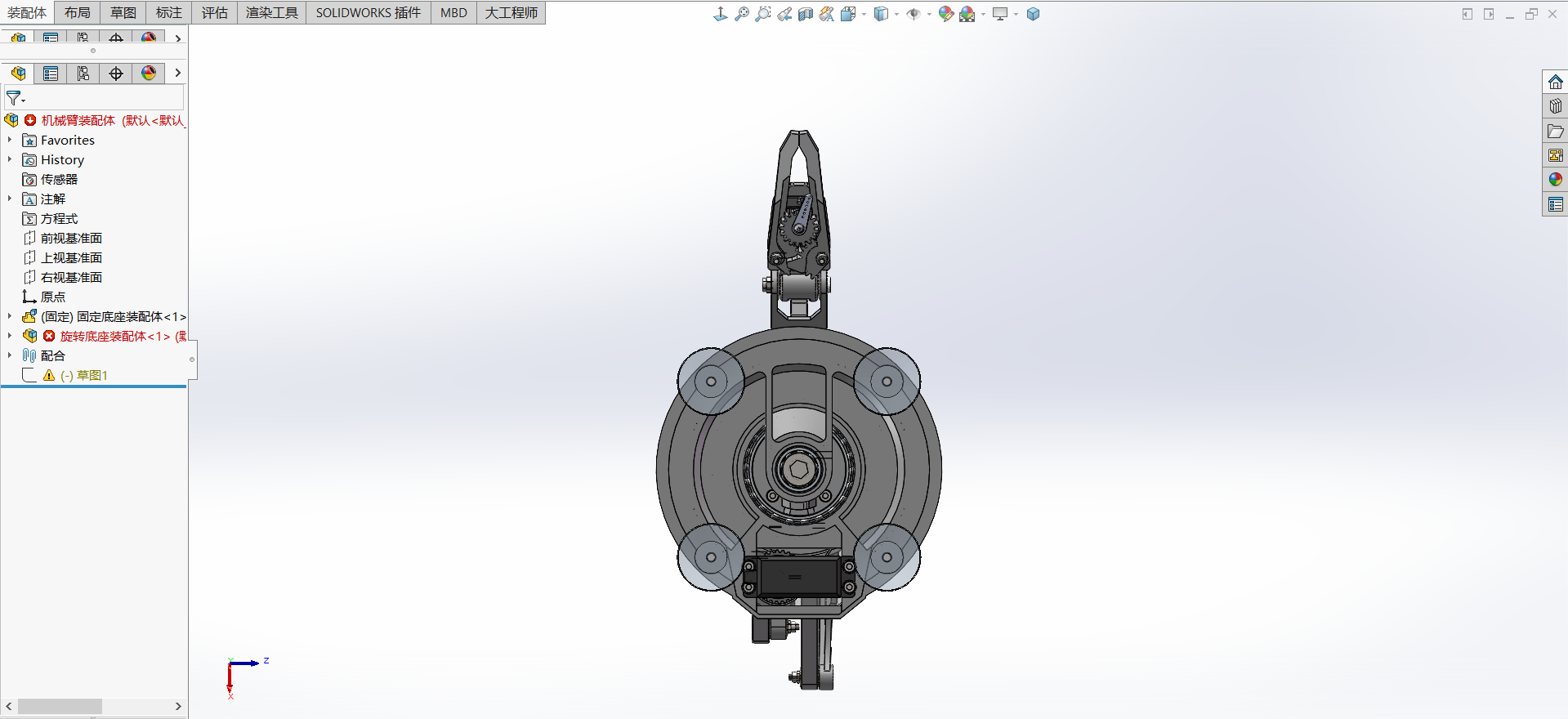Open the File Explorer folder tab

pos(1556,131)
